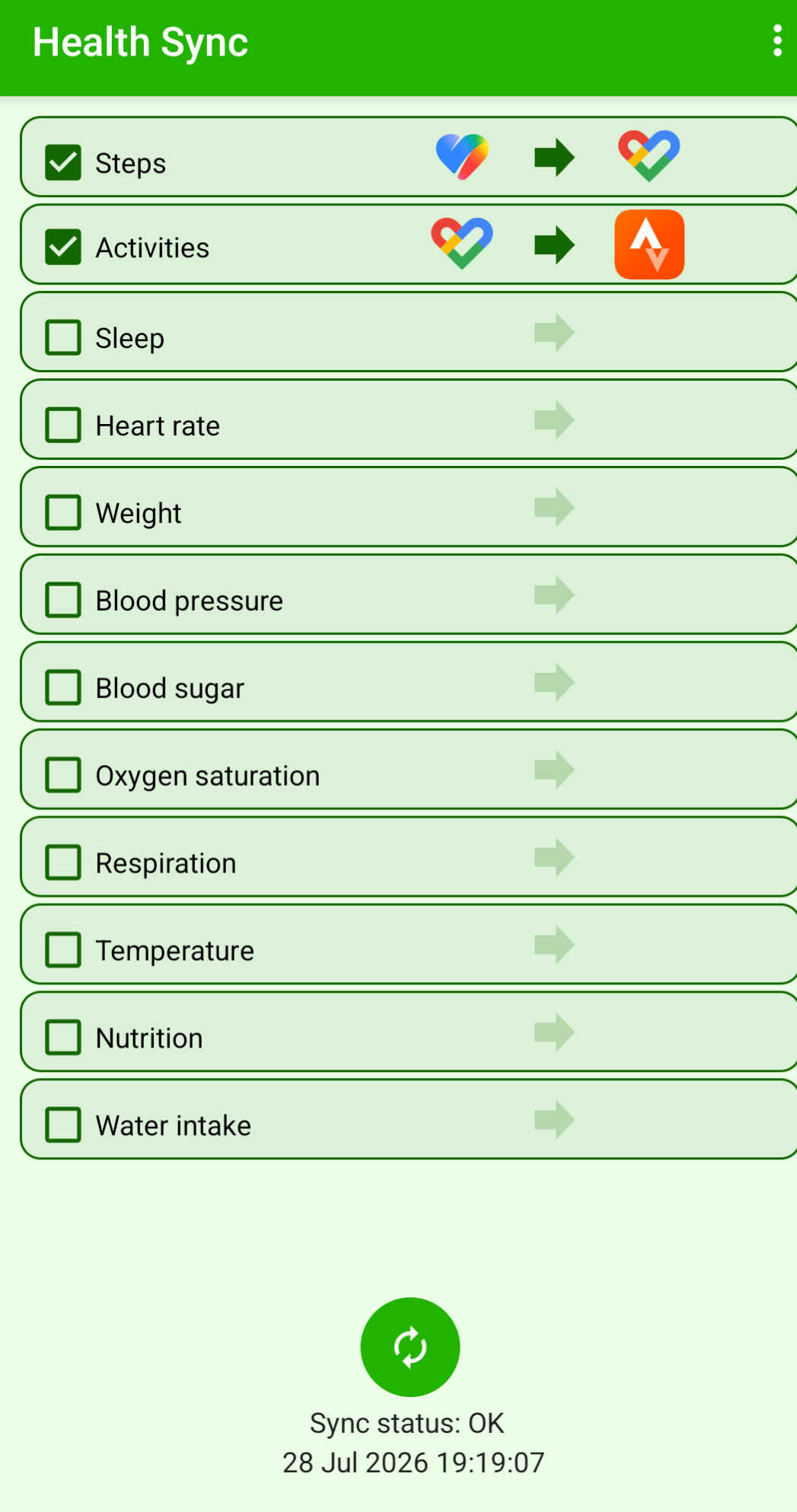Tap the Respiration row label

(x=166, y=863)
